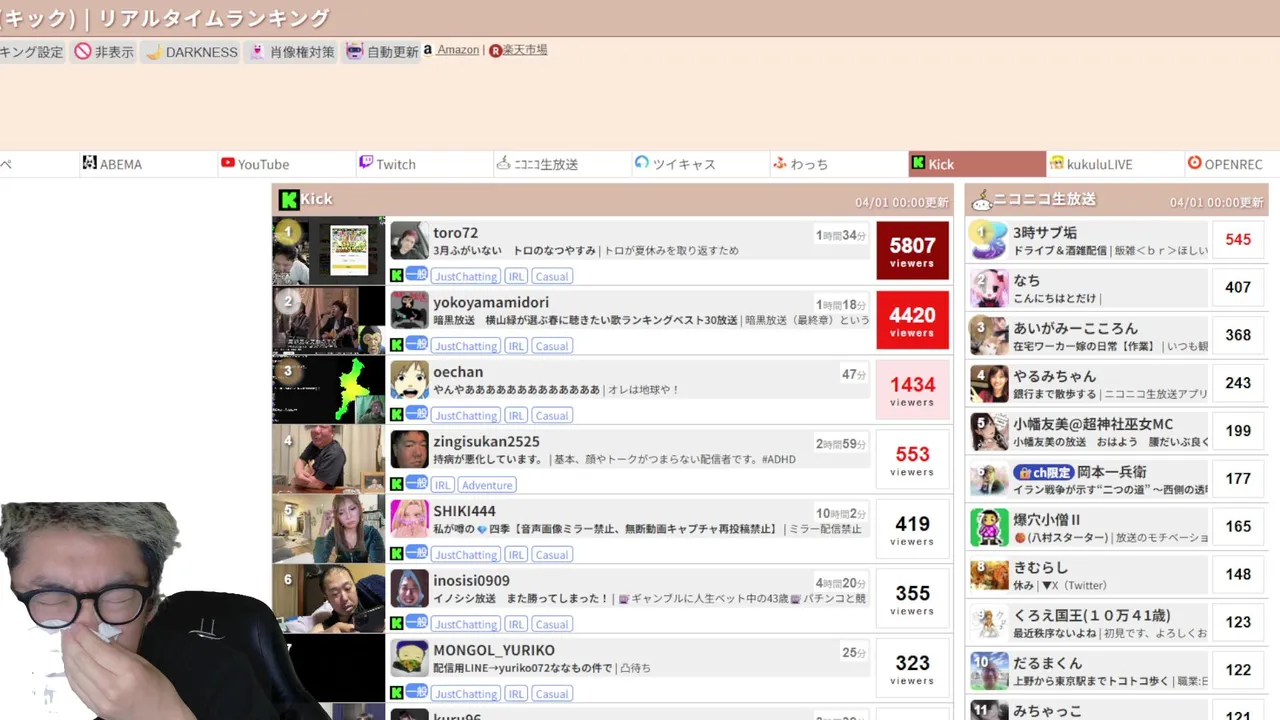Click だるまくん avatar icon
The width and height of the screenshot is (1280, 720).
click(989, 671)
